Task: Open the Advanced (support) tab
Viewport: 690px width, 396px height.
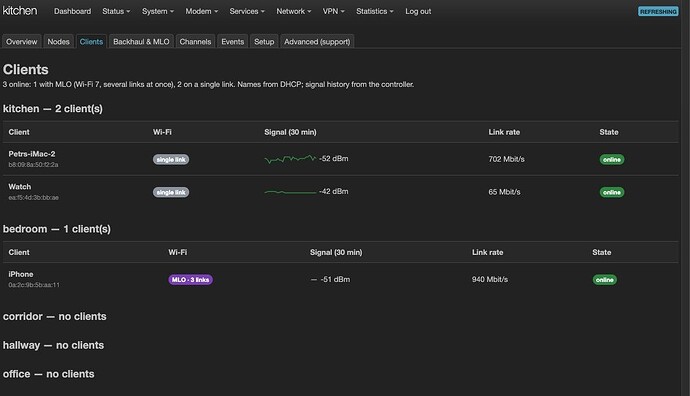Action: pyautogui.click(x=317, y=42)
